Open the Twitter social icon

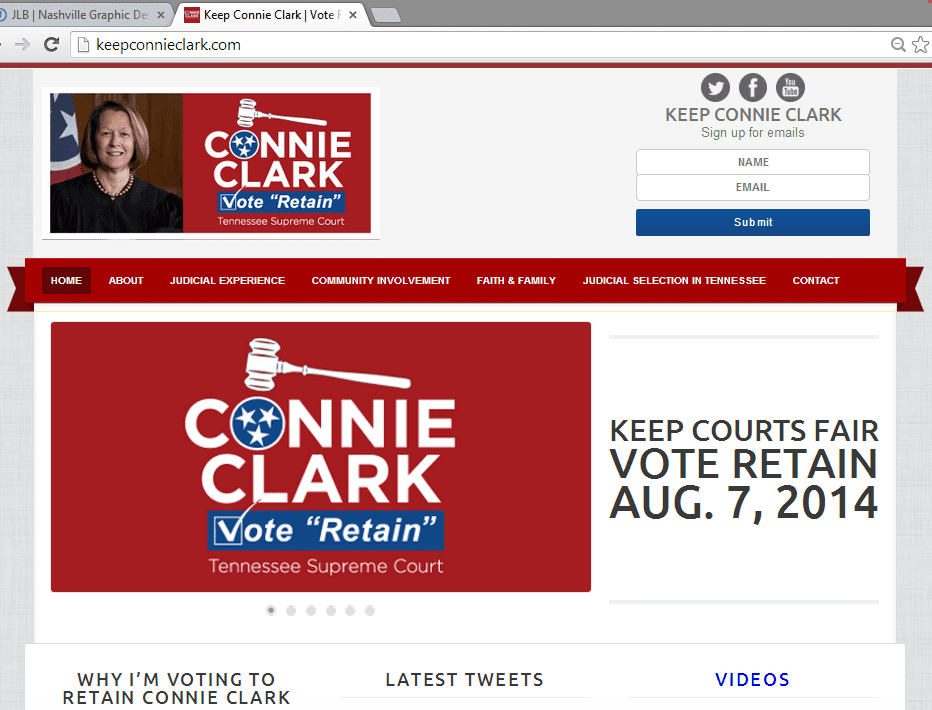(715, 88)
